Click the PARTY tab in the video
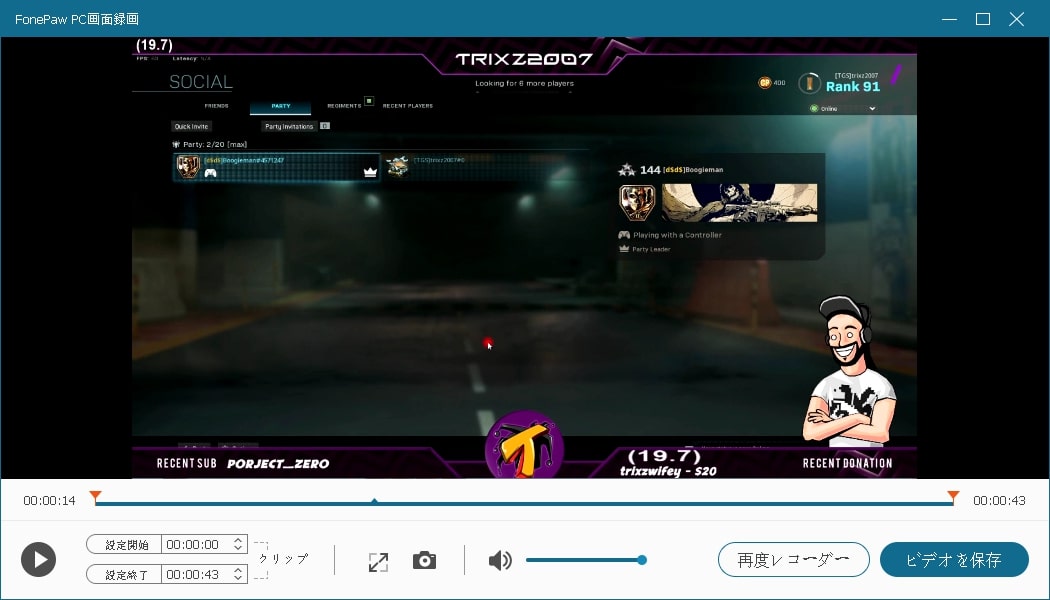Image resolution: width=1050 pixels, height=600 pixels. (281, 106)
